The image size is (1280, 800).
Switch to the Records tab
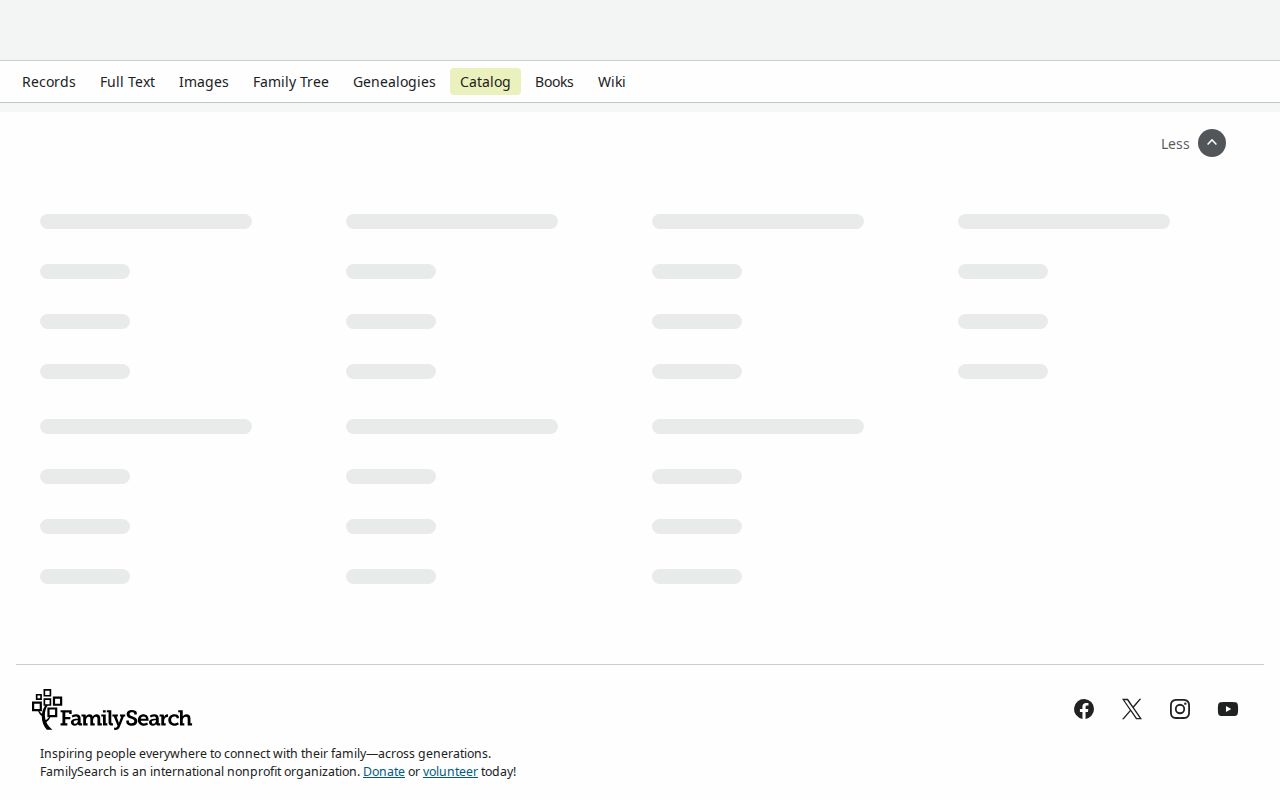[49, 82]
